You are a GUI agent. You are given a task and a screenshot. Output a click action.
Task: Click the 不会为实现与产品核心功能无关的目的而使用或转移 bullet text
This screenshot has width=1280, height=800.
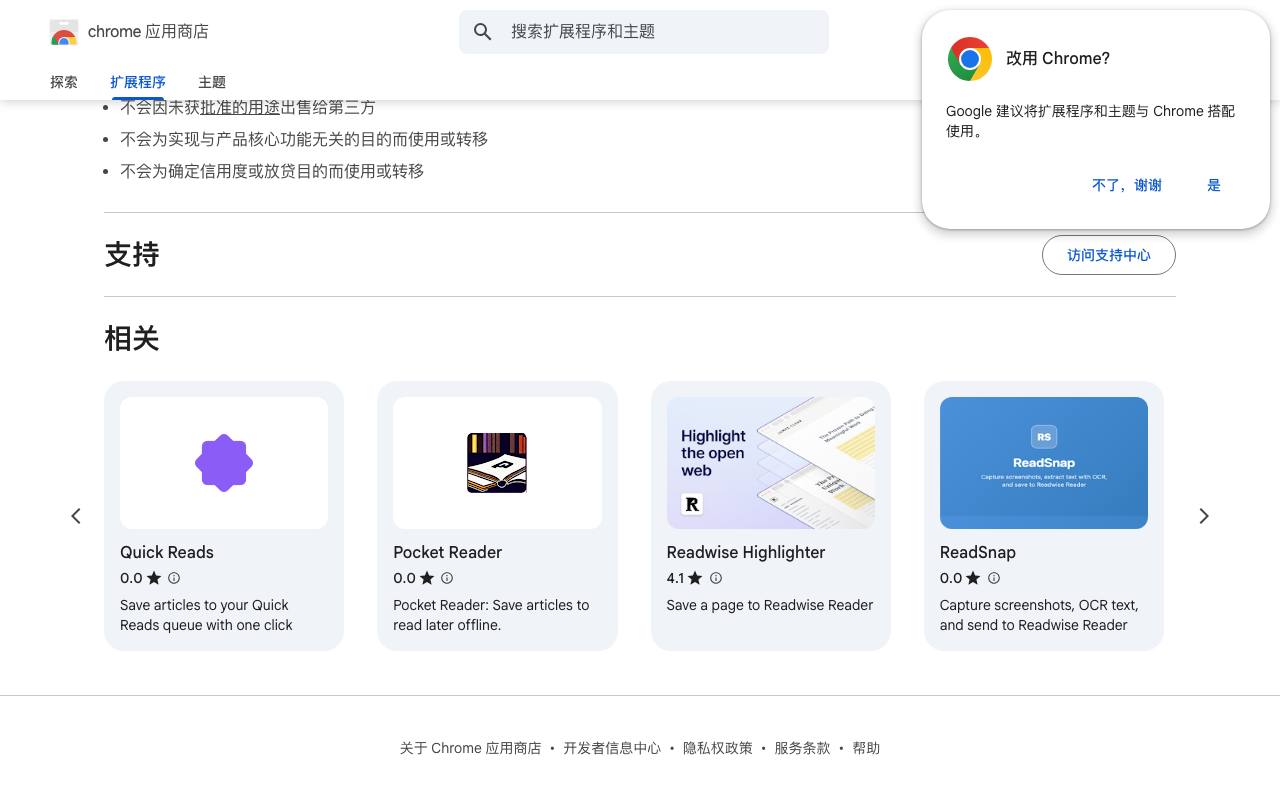pos(304,139)
